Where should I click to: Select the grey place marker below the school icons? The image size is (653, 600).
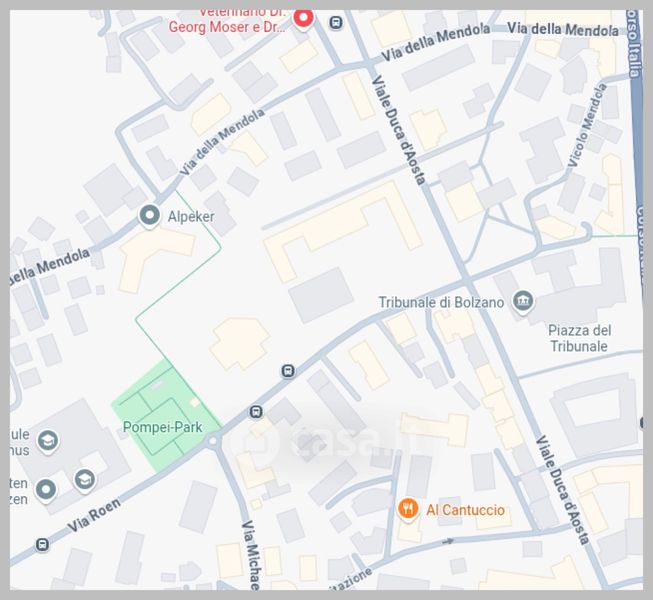point(46,490)
